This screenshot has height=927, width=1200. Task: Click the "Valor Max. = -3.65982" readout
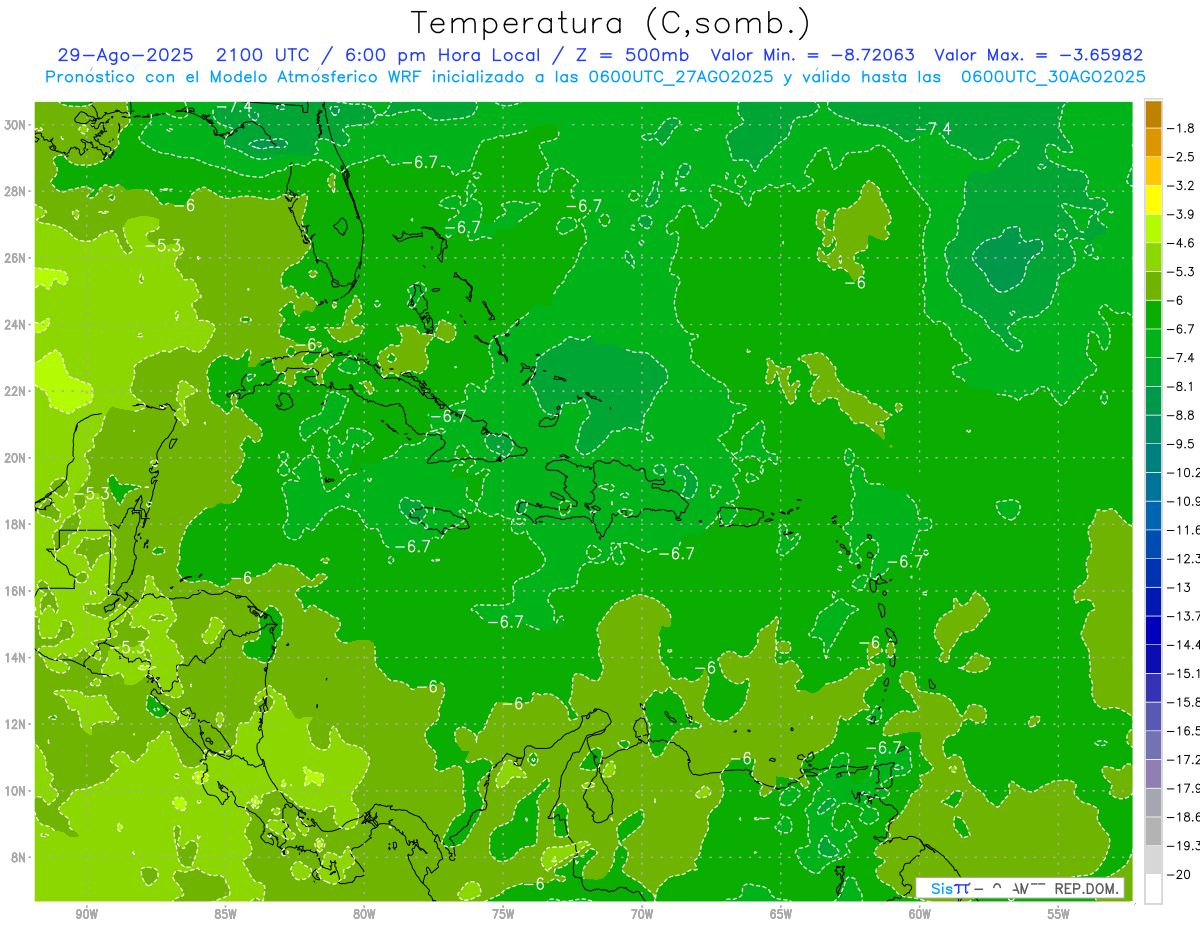[x=1039, y=55]
